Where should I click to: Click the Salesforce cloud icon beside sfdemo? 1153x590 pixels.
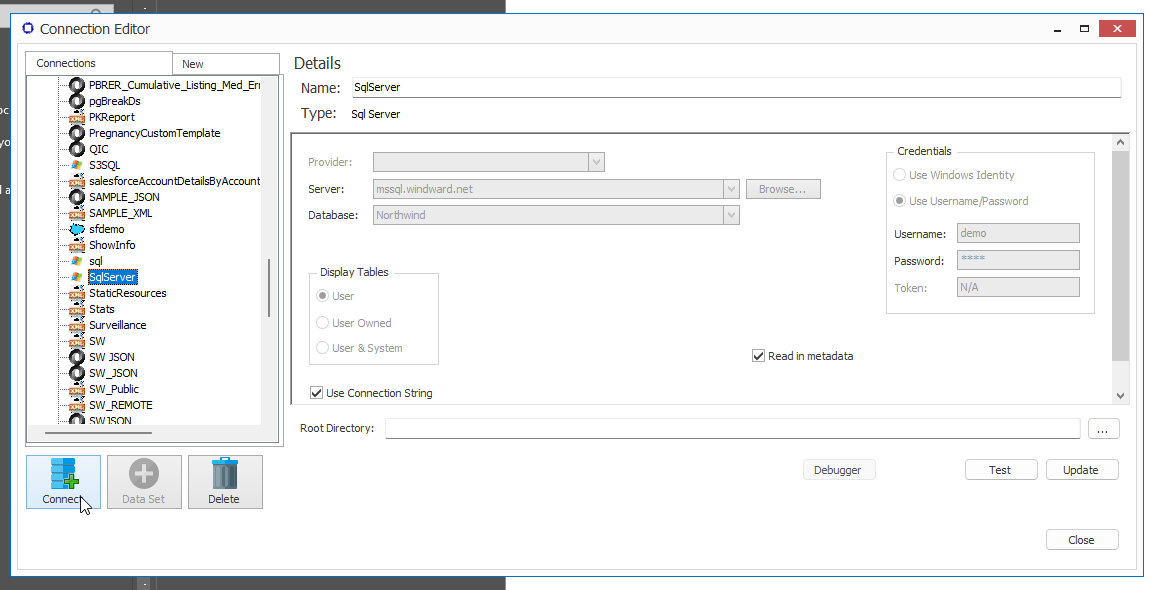[77, 230]
